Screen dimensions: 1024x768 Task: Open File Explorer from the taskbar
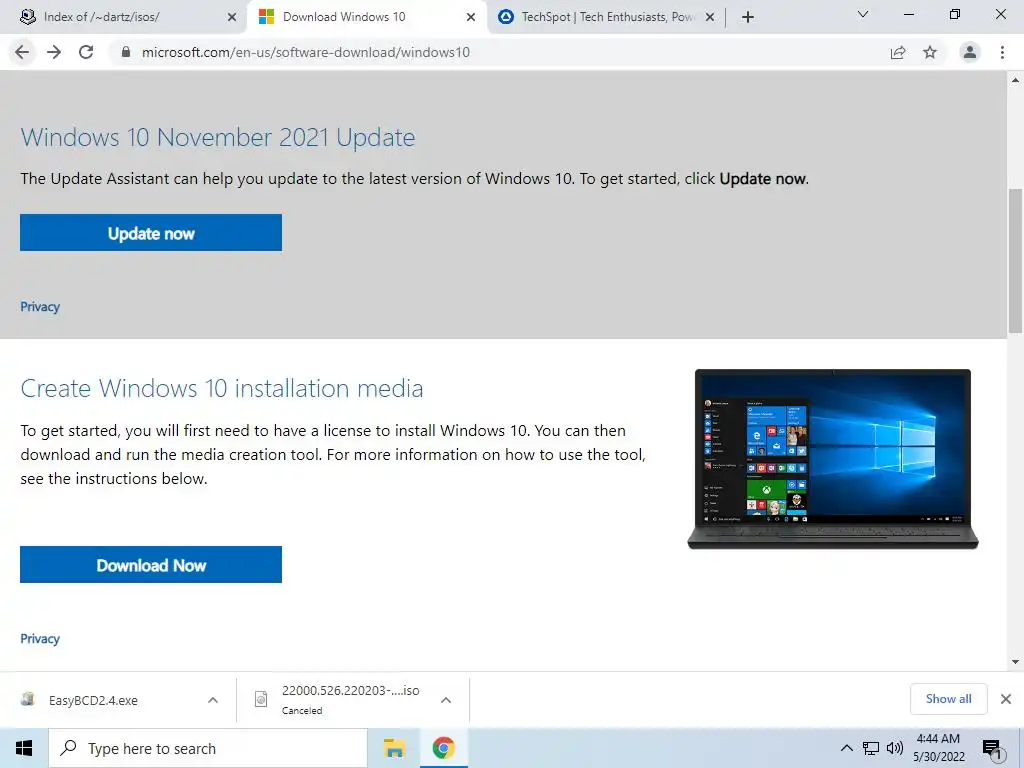coord(394,748)
